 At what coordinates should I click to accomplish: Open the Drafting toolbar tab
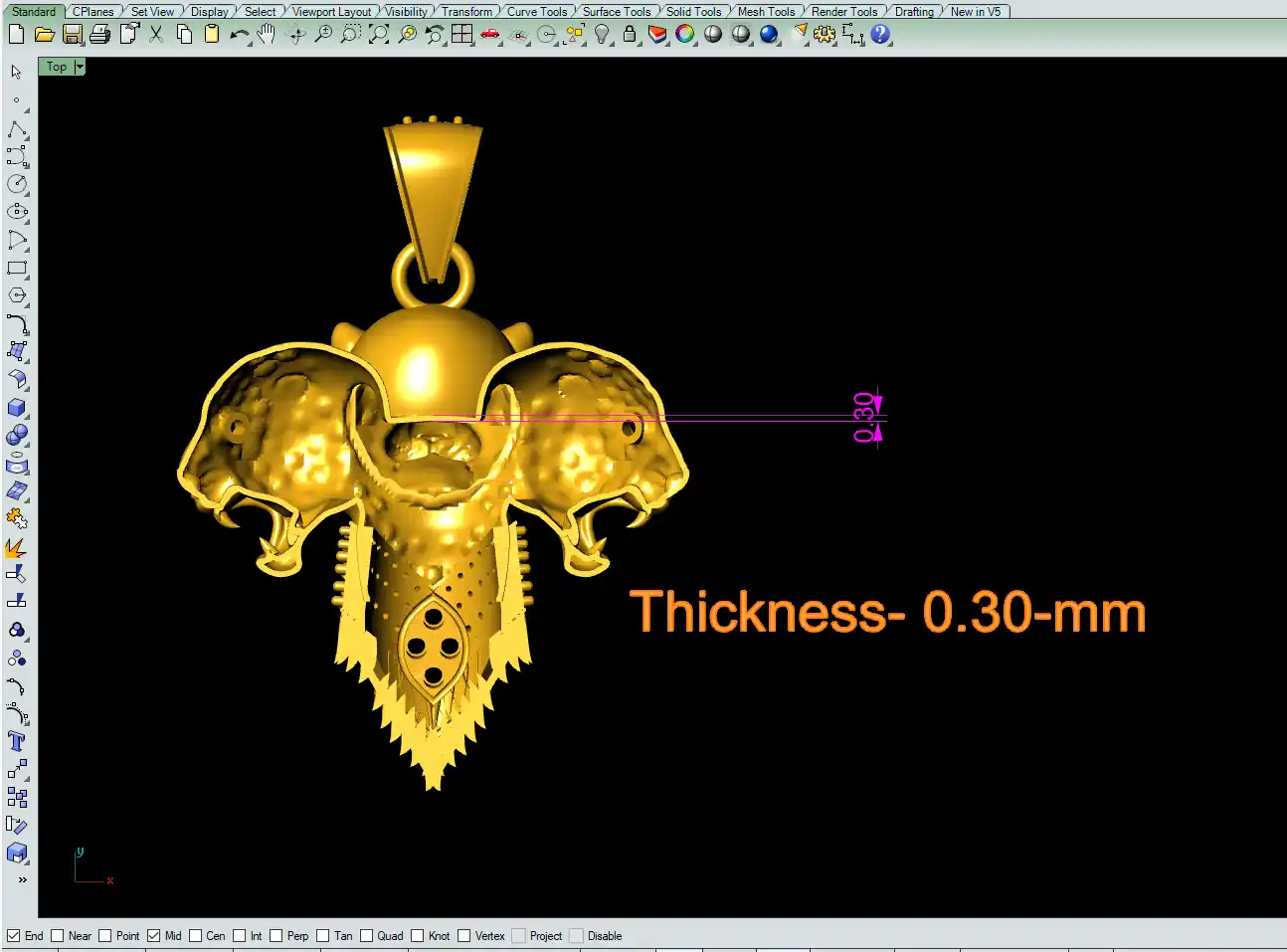point(914,12)
